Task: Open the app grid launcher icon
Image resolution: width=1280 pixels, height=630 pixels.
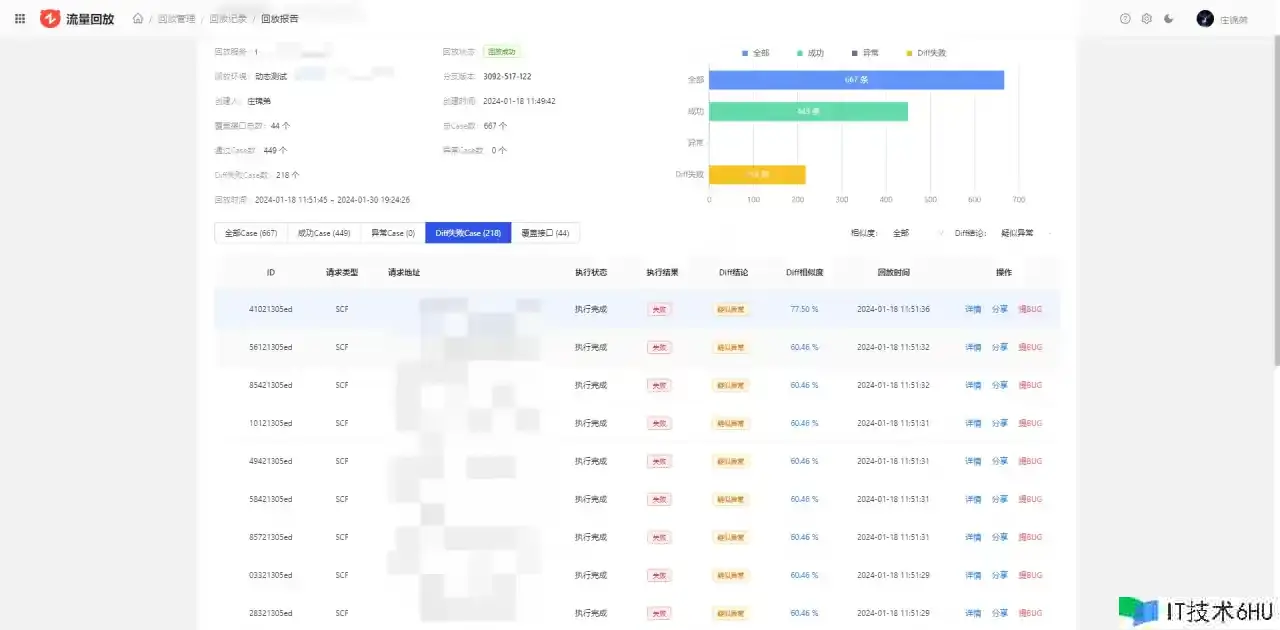Action: pos(20,19)
